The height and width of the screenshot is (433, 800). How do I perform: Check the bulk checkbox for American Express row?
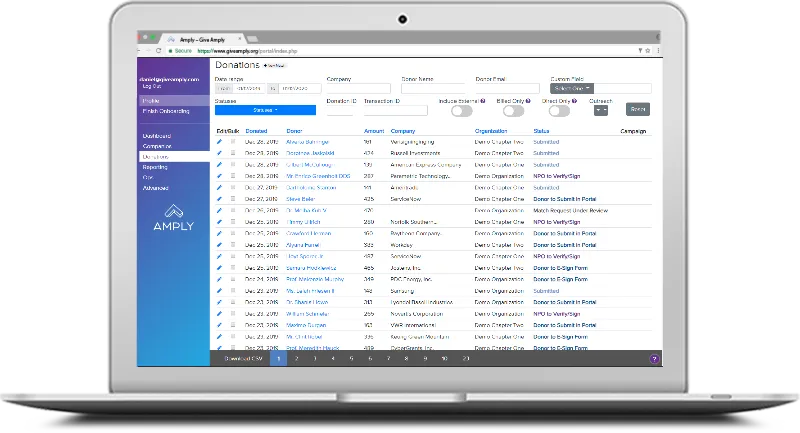tap(233, 164)
